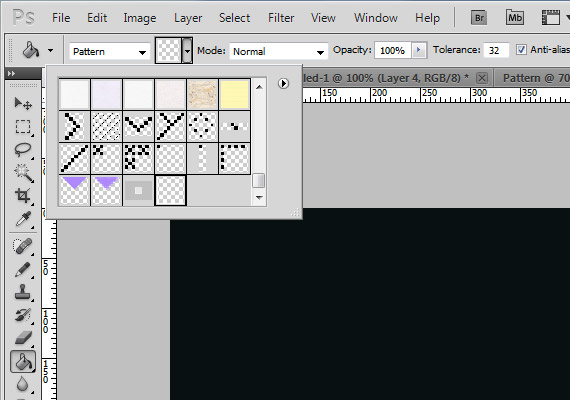Open the pattern picker arrow next to the swatch
The image size is (570, 400).
pyautogui.click(x=187, y=50)
